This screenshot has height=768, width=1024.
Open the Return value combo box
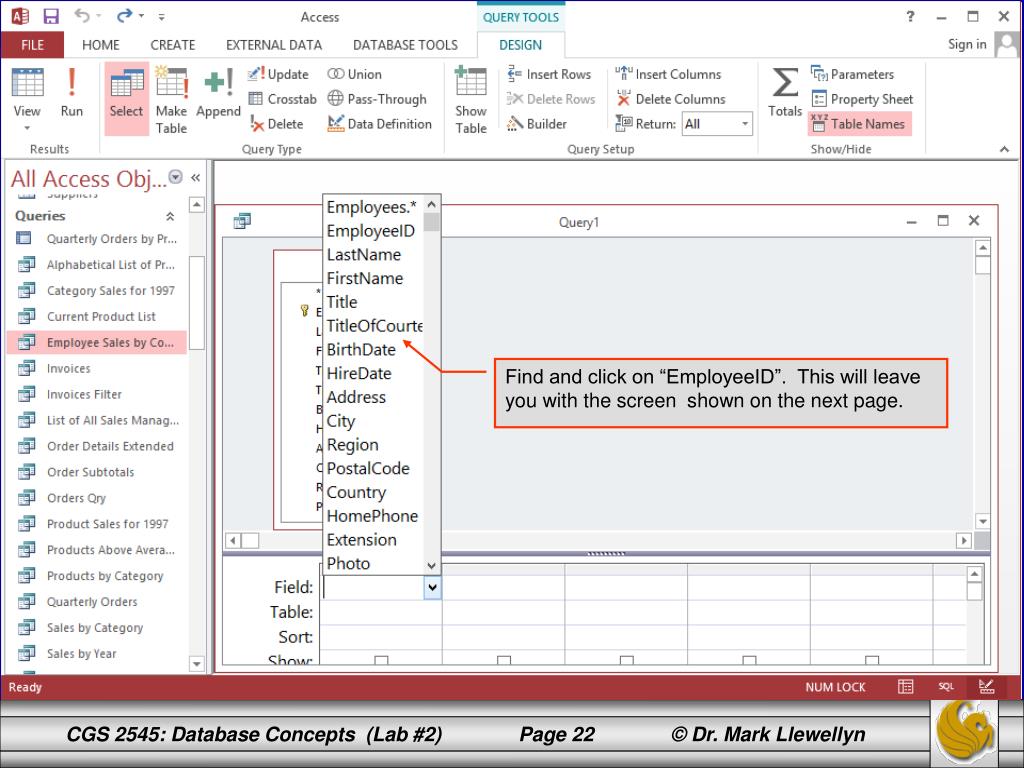tap(717, 124)
